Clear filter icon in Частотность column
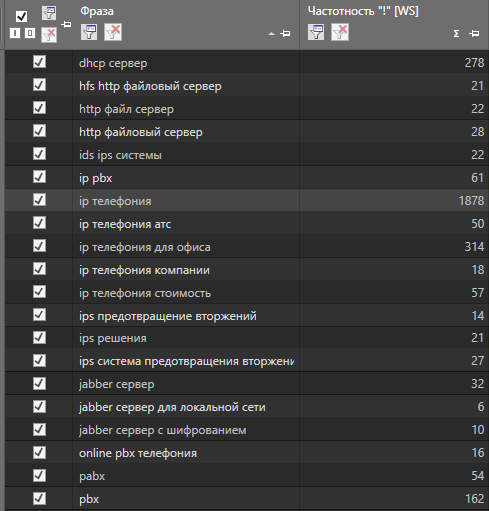 (x=340, y=32)
